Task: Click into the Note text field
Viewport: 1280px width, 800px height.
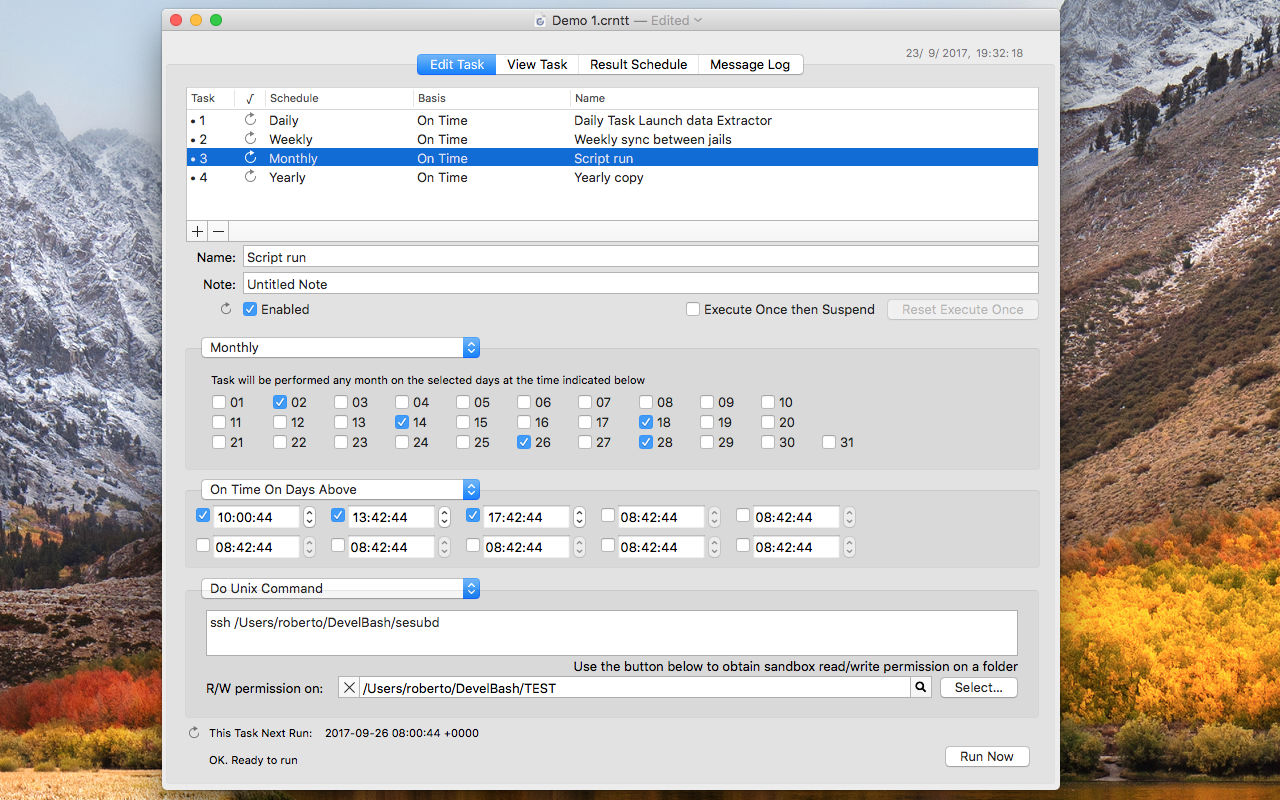Action: 640,284
